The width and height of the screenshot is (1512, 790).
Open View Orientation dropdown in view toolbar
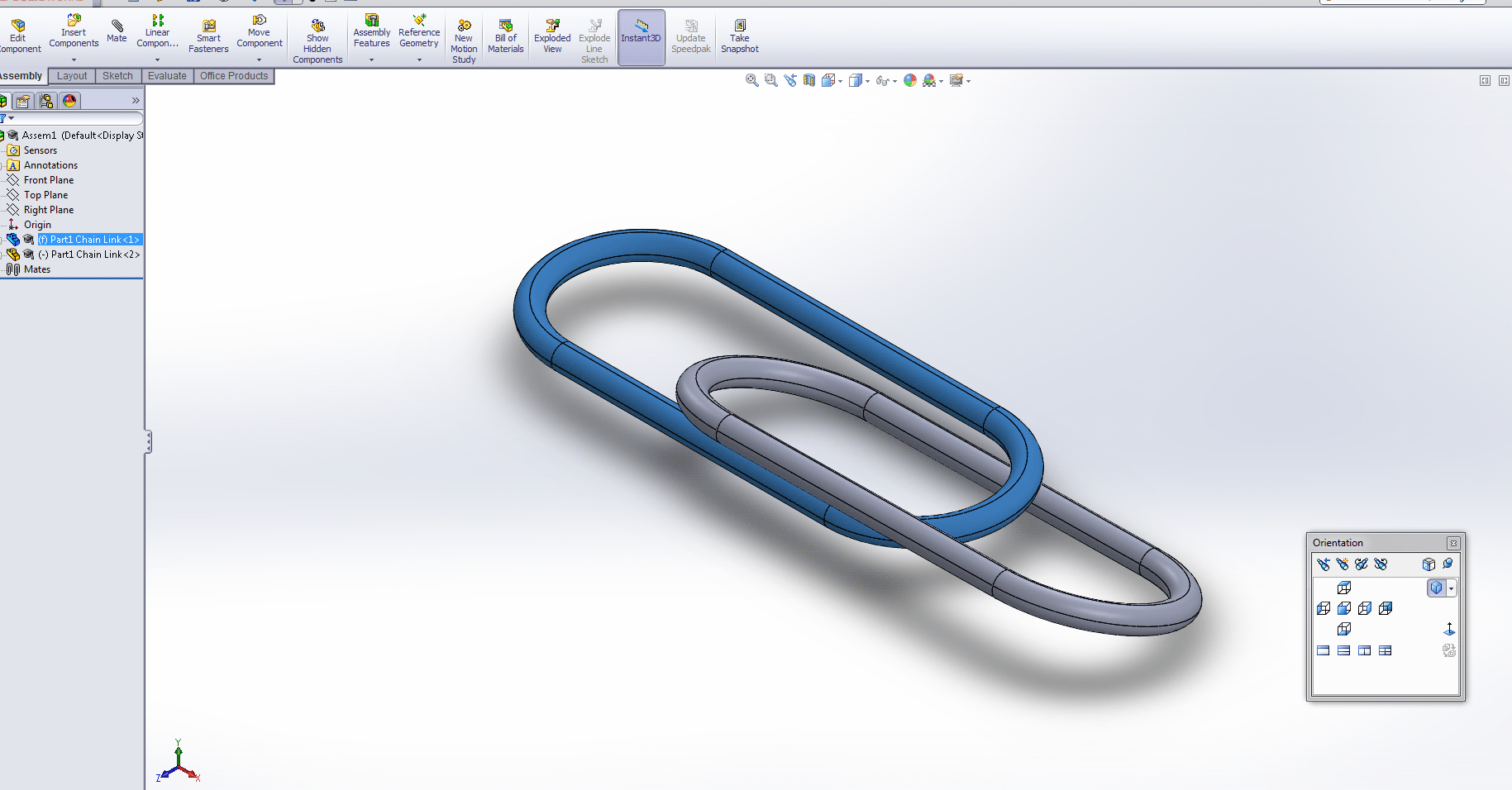841,81
